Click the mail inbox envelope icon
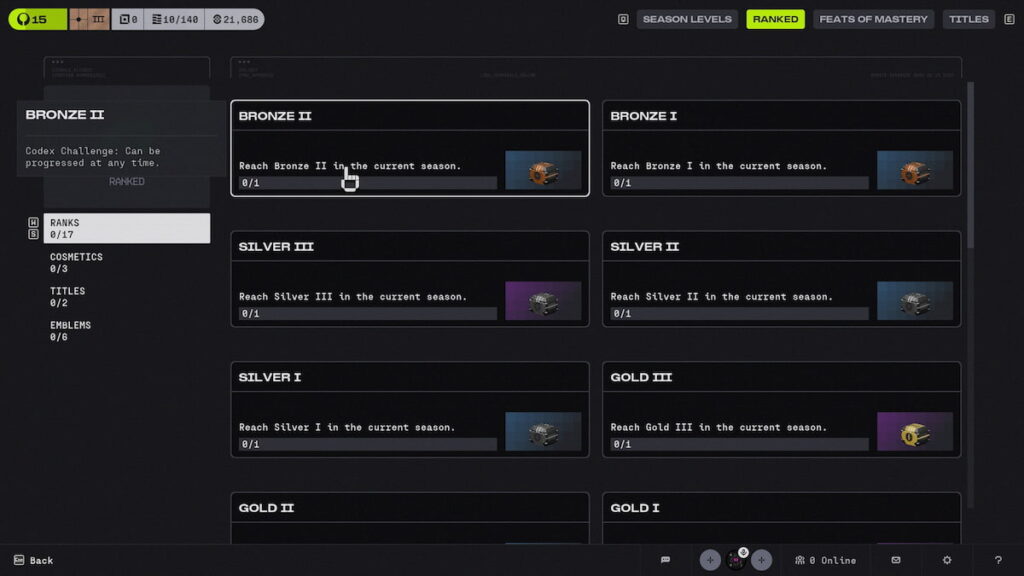Viewport: 1024px width, 576px height. click(896, 560)
